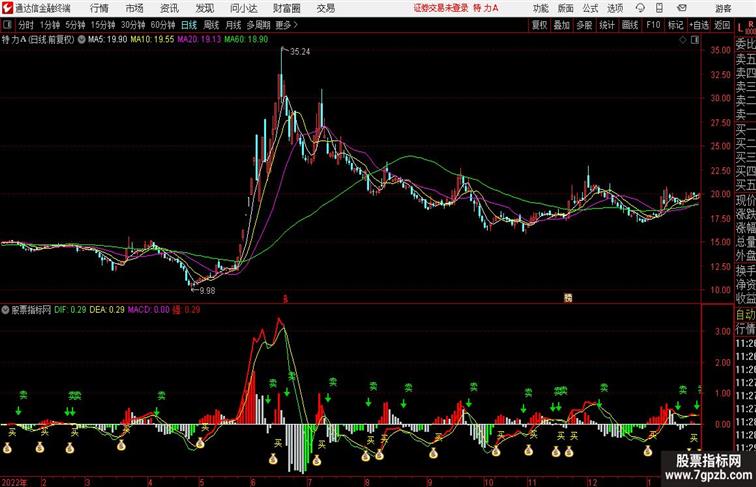Click the 返回 back button
The height and width of the screenshot is (487, 756).
pos(722,25)
